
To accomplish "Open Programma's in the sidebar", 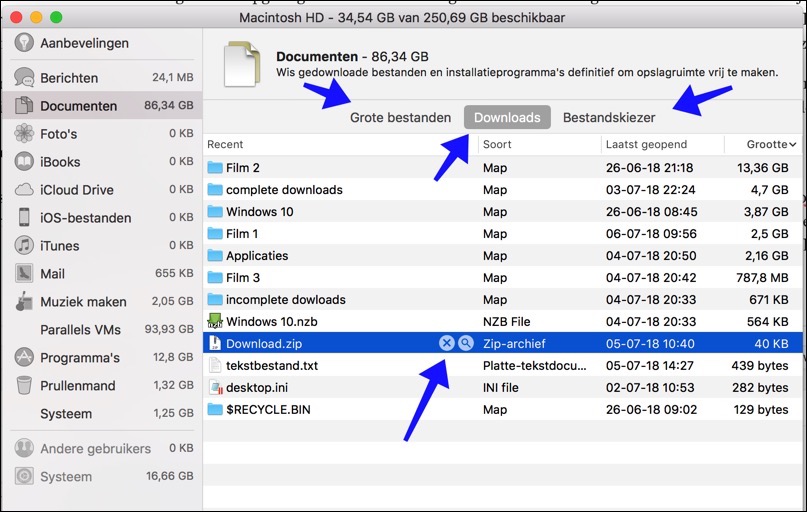I will 79,358.
